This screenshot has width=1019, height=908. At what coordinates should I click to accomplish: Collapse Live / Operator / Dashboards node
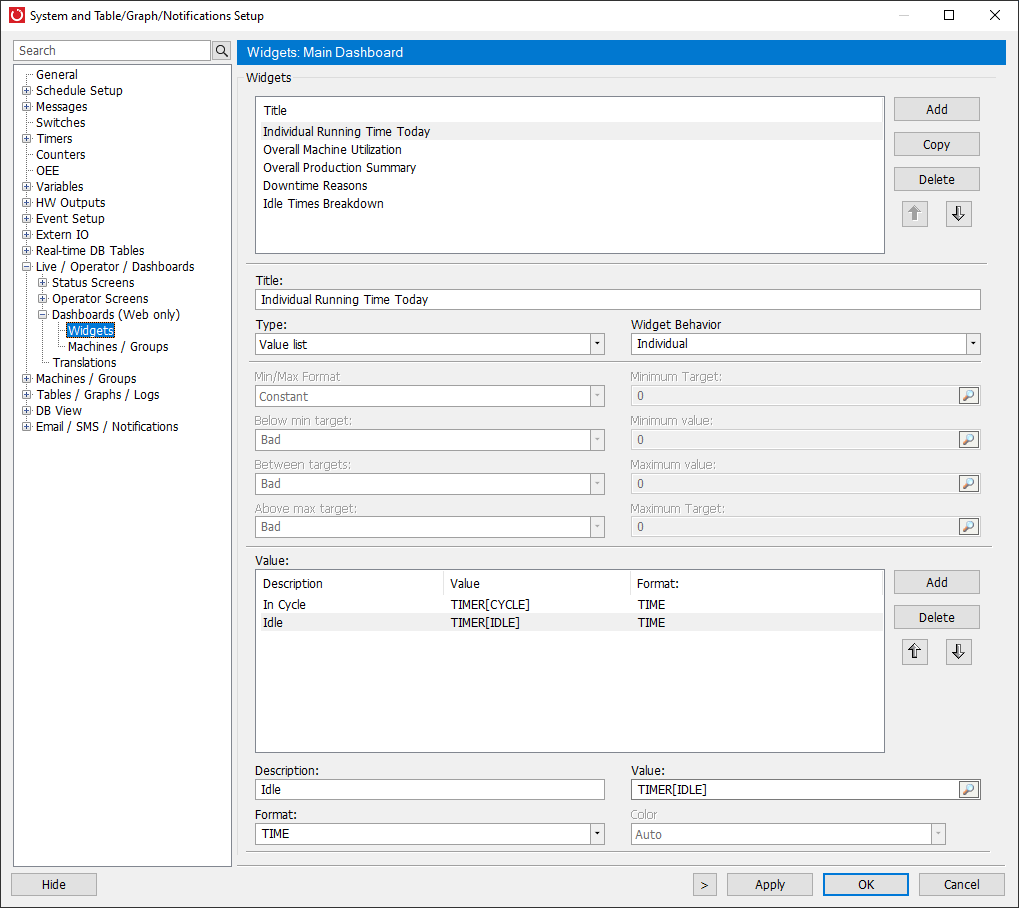[x=27, y=266]
